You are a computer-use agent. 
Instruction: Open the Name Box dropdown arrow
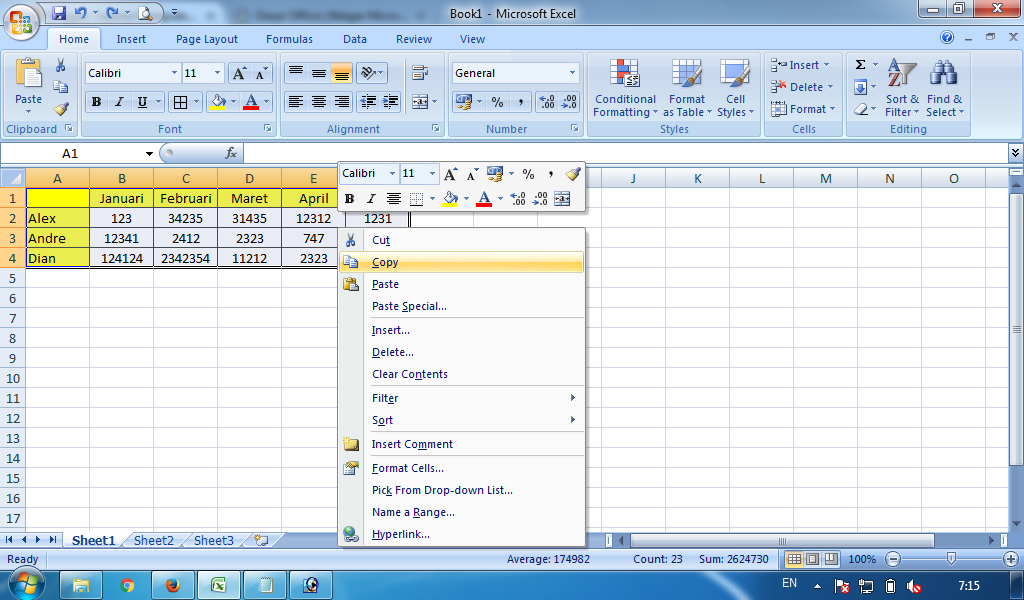coord(149,154)
